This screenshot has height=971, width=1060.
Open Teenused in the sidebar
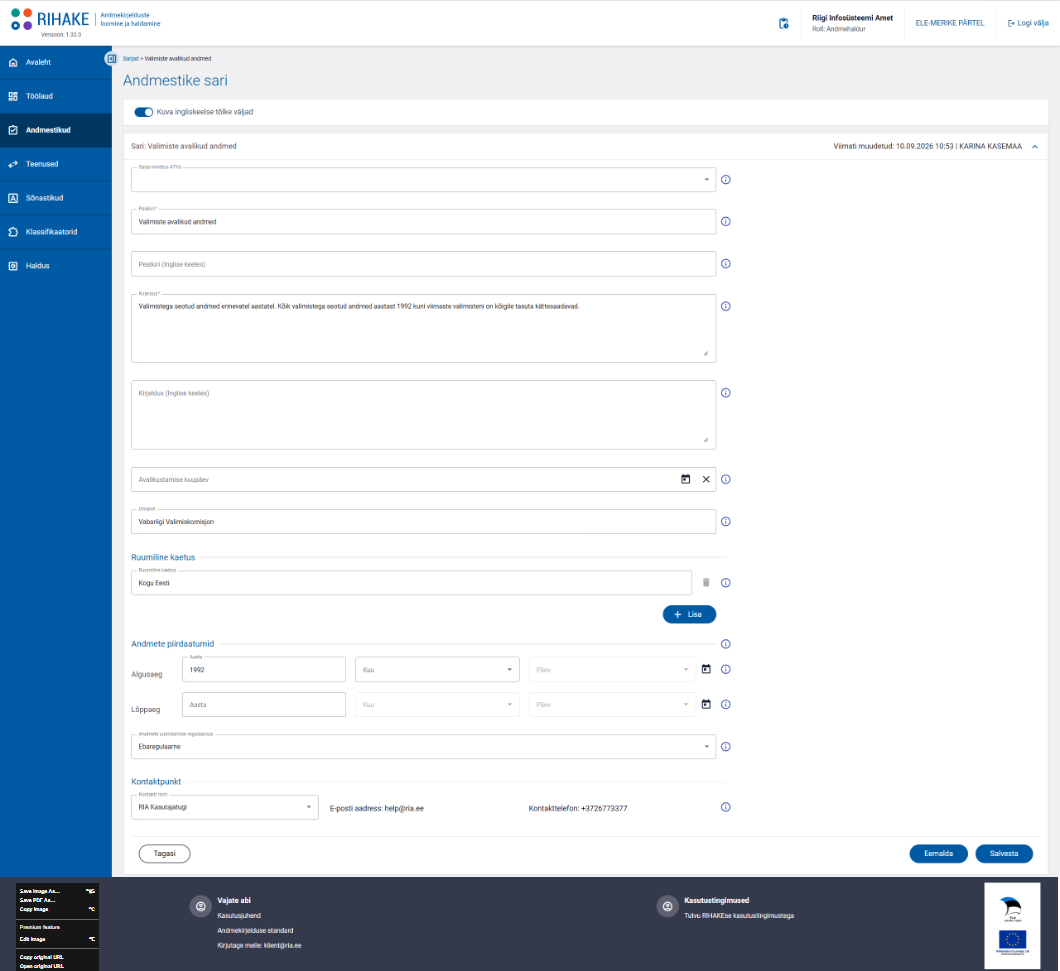(x=56, y=164)
